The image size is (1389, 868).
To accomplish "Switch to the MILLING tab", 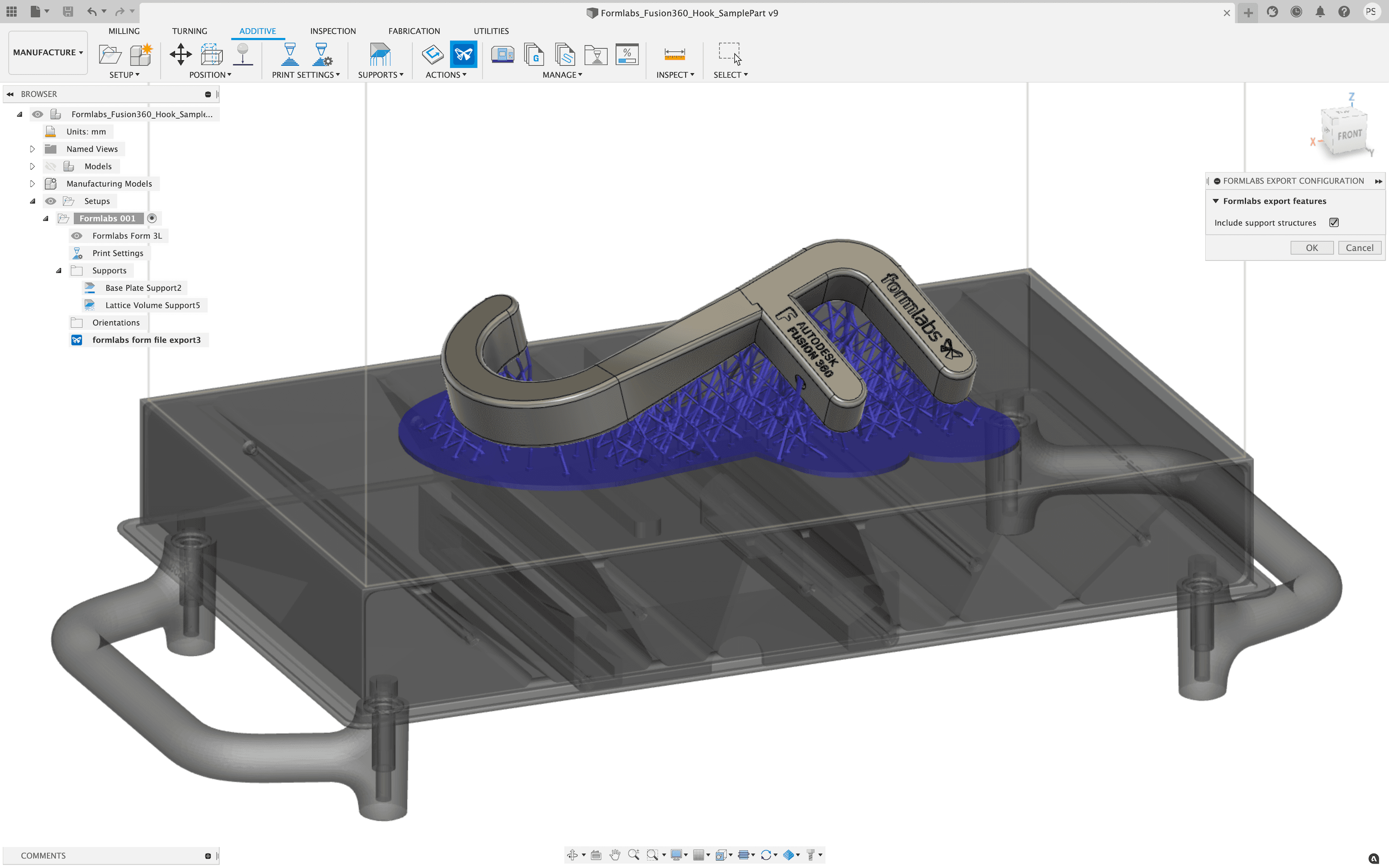I will (x=124, y=31).
